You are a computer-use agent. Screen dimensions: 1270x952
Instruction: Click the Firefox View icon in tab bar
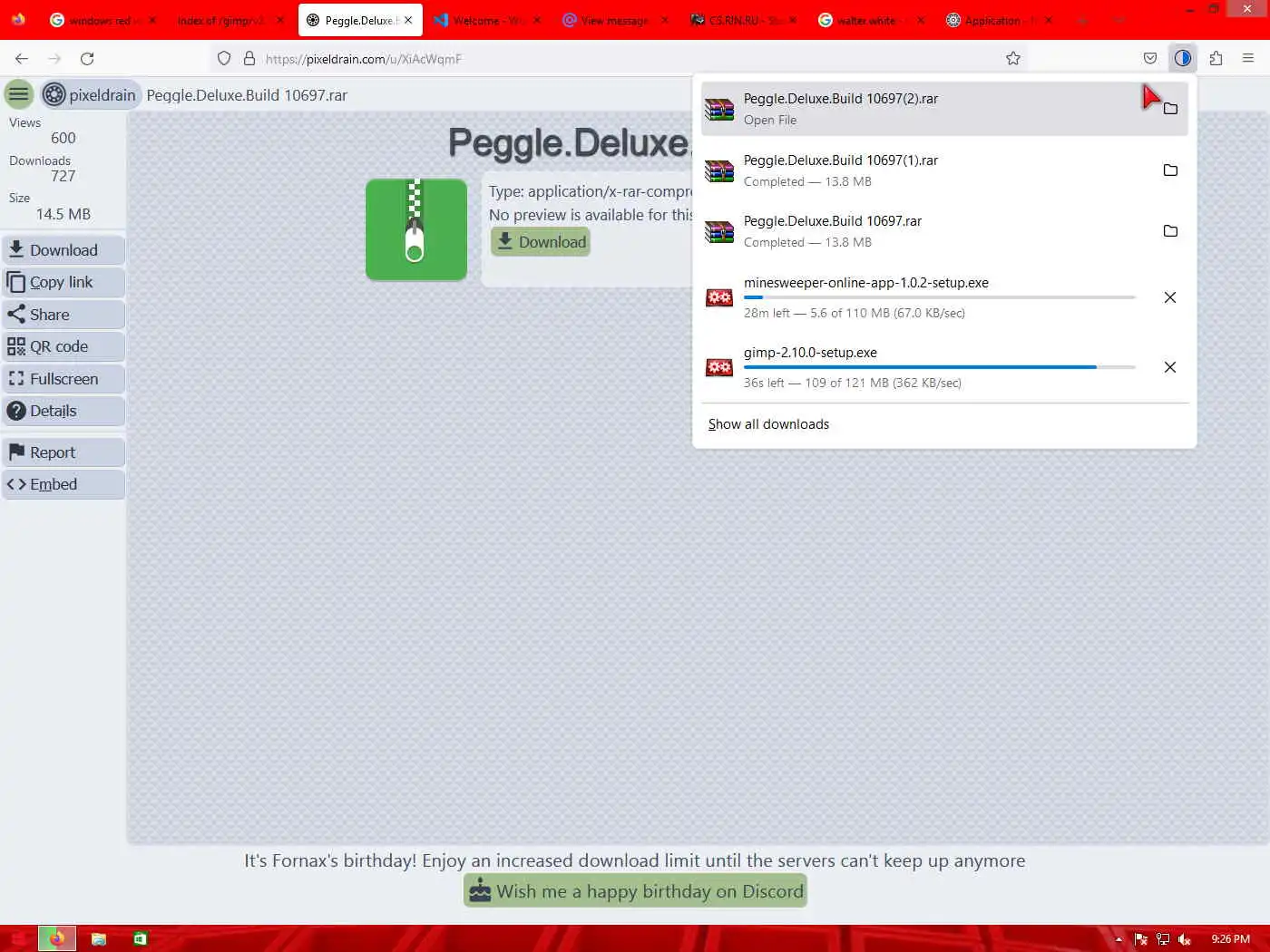click(x=18, y=20)
